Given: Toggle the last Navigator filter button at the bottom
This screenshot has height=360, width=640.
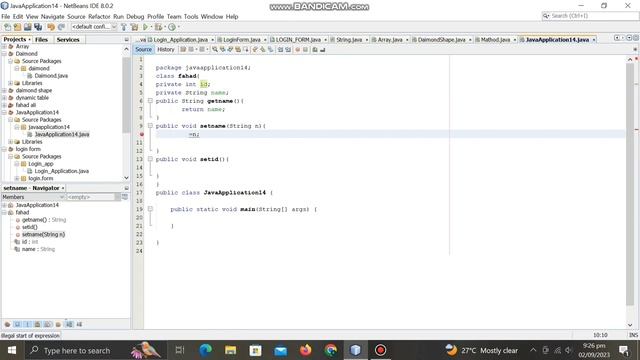Looking at the screenshot, I should [x=79, y=324].
